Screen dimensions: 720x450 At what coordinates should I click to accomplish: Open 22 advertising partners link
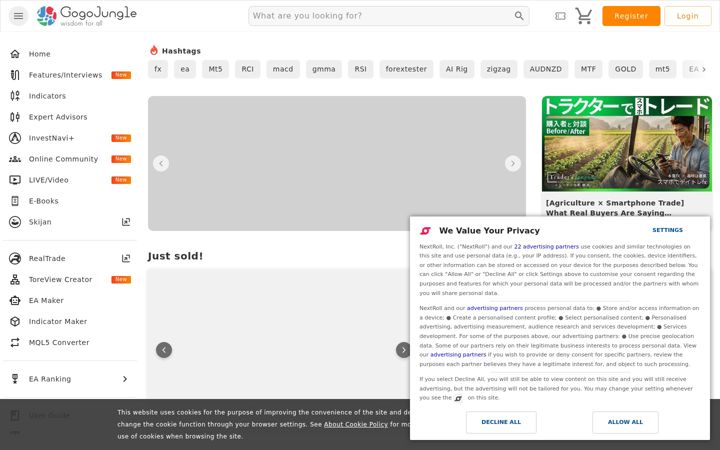click(x=546, y=247)
